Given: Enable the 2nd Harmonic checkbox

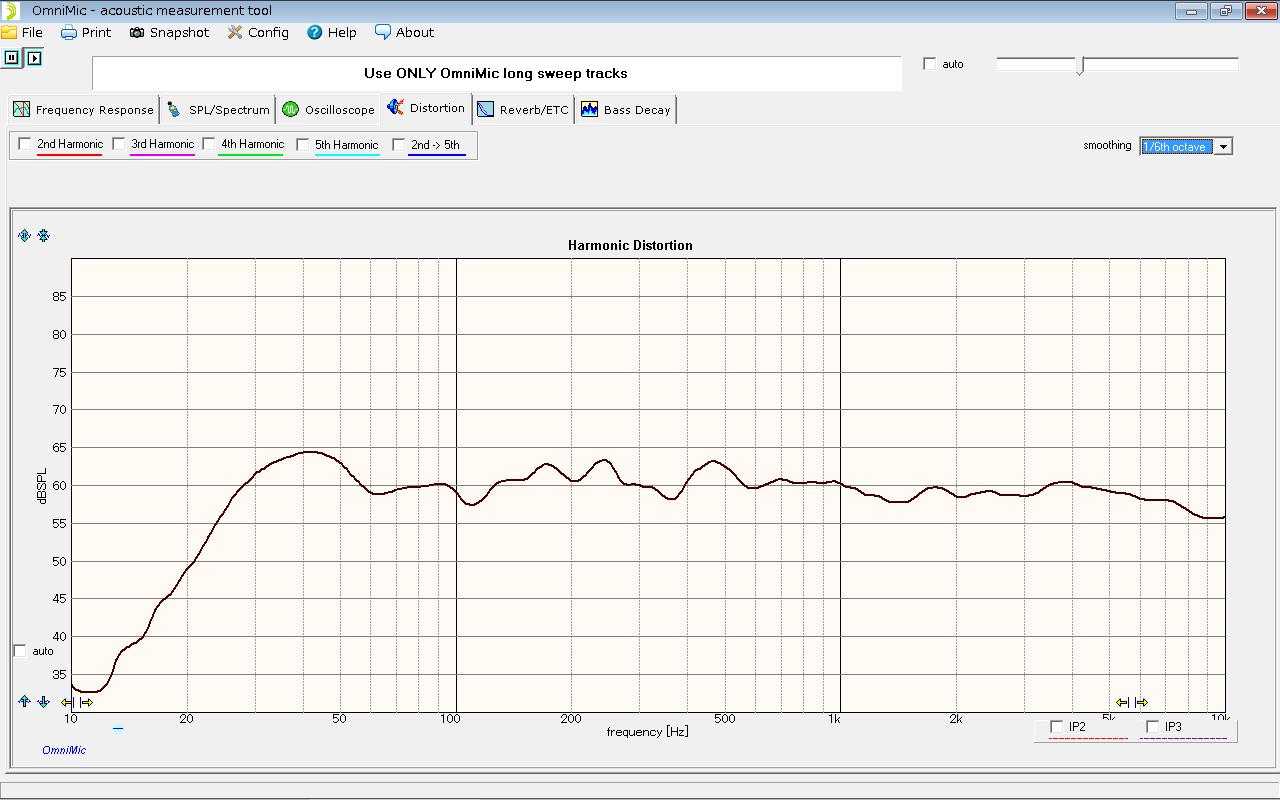Looking at the screenshot, I should (25, 144).
